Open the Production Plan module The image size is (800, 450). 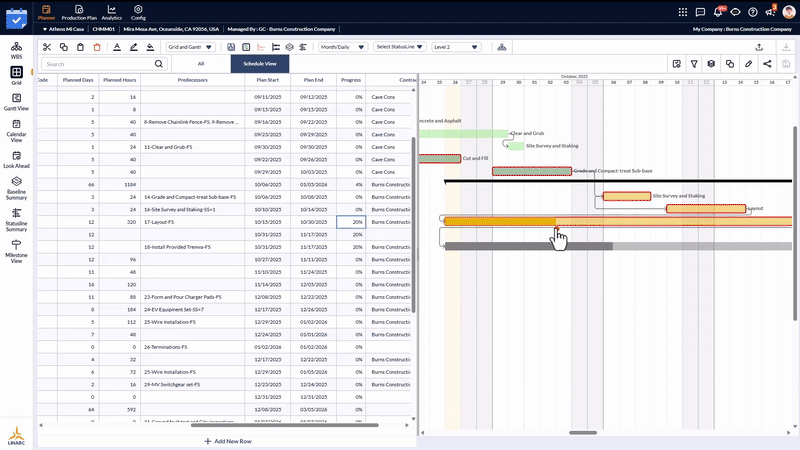click(79, 12)
